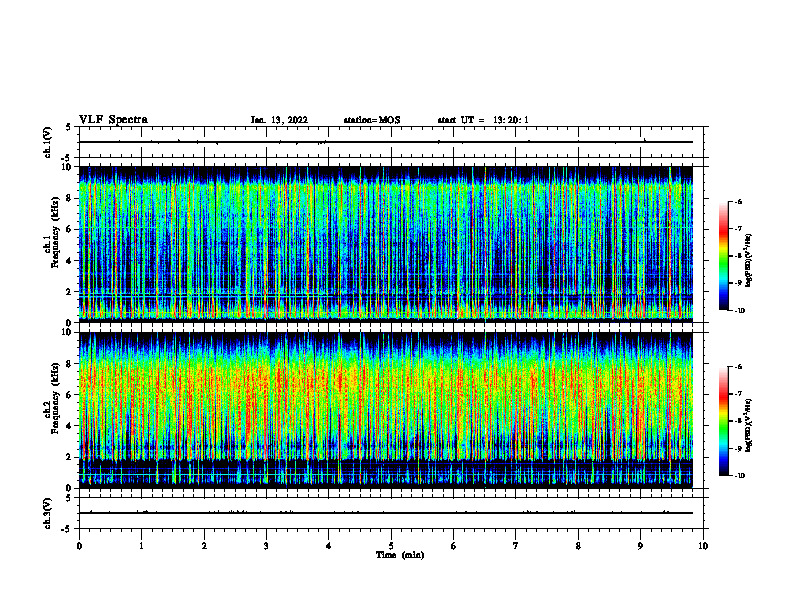Image resolution: width=792 pixels, height=612 pixels.
Task: Click the "ch.3(V)" waveform axis label
Action: [48, 514]
